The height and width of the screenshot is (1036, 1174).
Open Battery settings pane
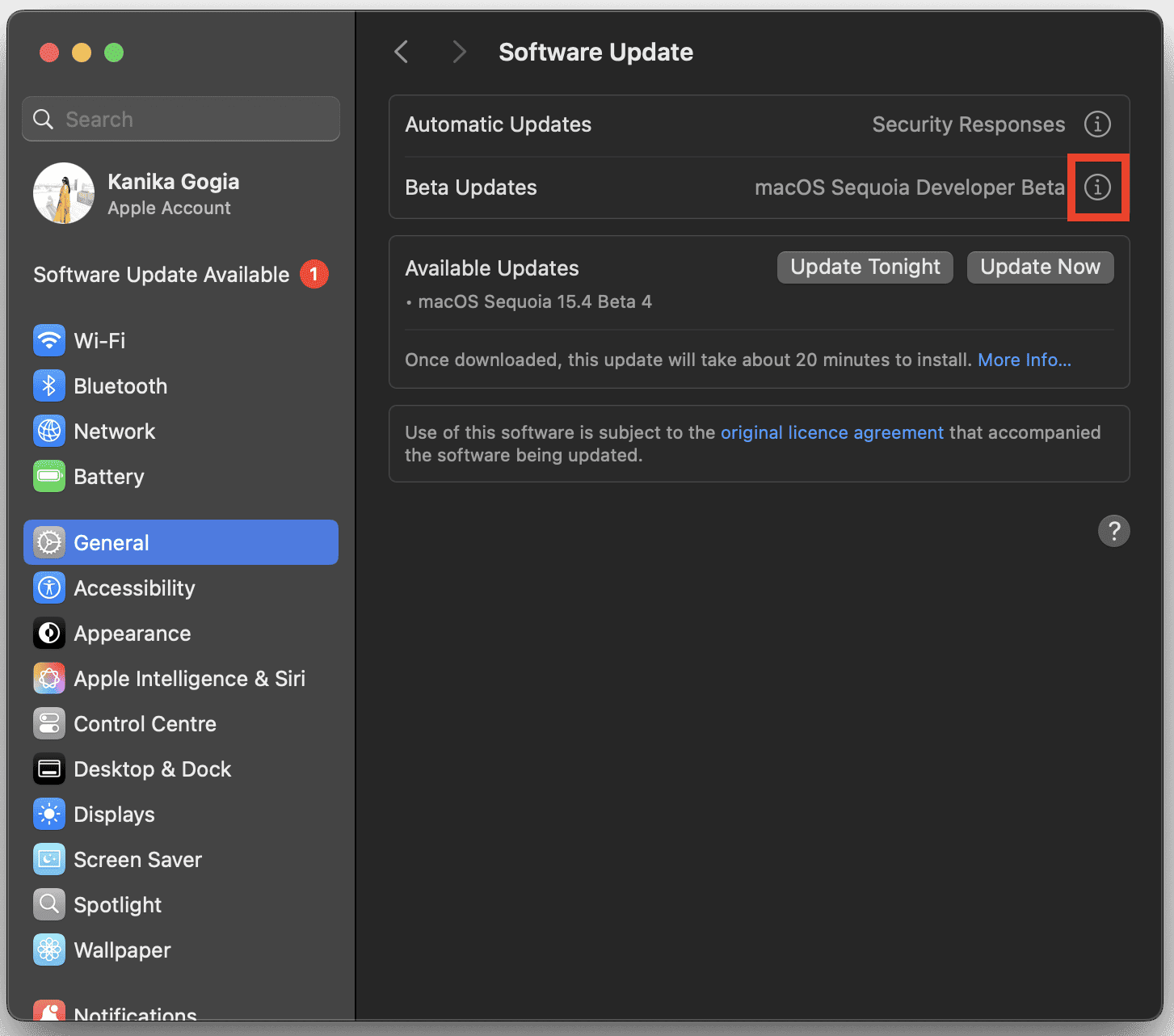(108, 477)
